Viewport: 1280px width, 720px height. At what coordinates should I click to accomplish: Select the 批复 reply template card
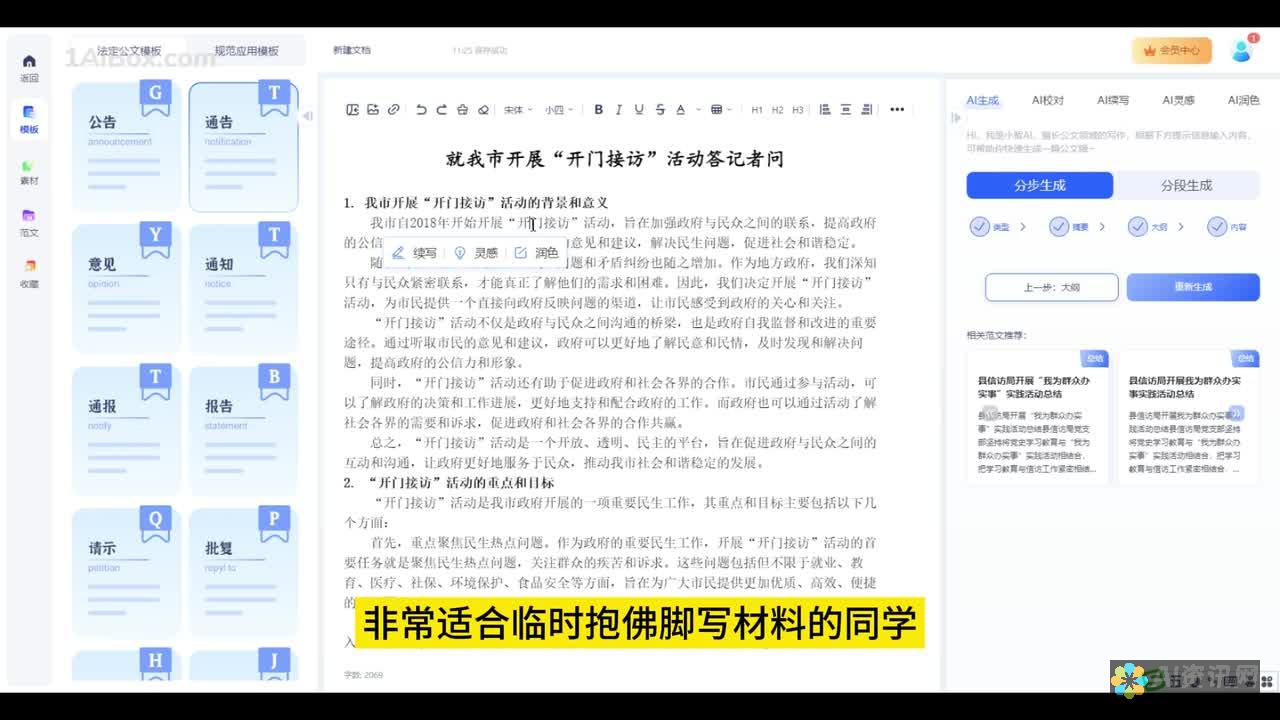(x=243, y=573)
